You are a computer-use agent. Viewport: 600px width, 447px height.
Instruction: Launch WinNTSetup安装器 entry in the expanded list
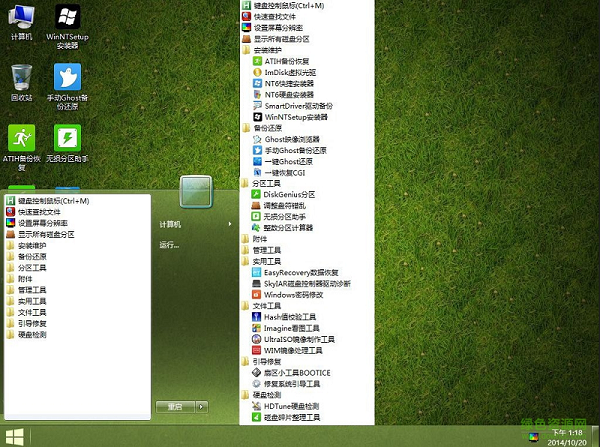click(290, 117)
